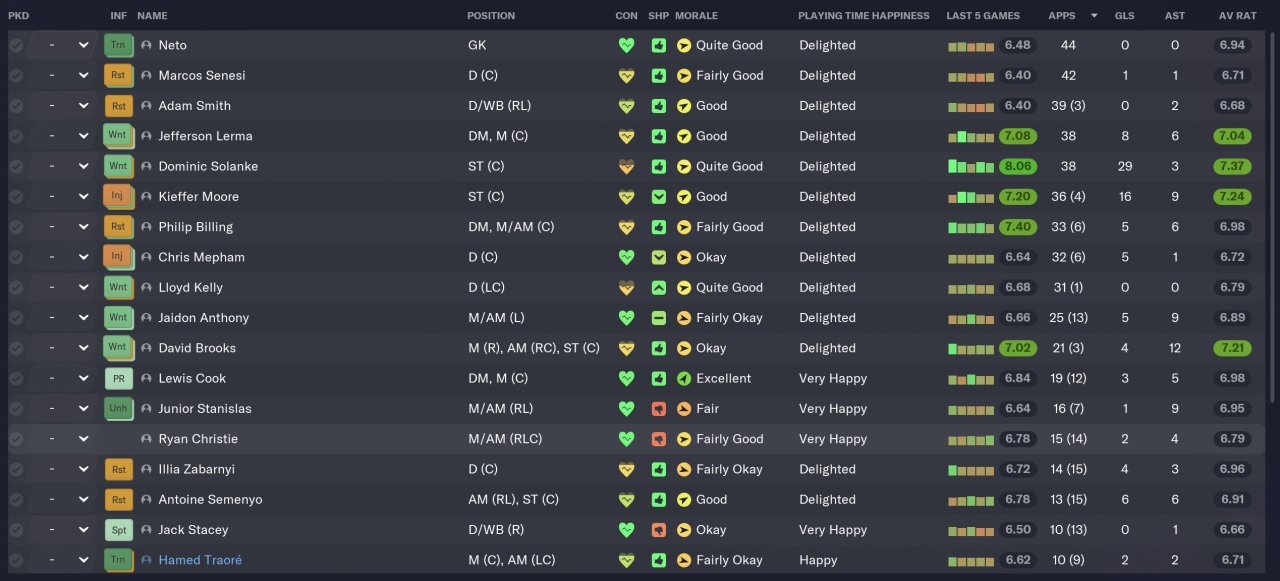Click Neto's Trn status icon
Screen dimensions: 1280x581
point(118,45)
